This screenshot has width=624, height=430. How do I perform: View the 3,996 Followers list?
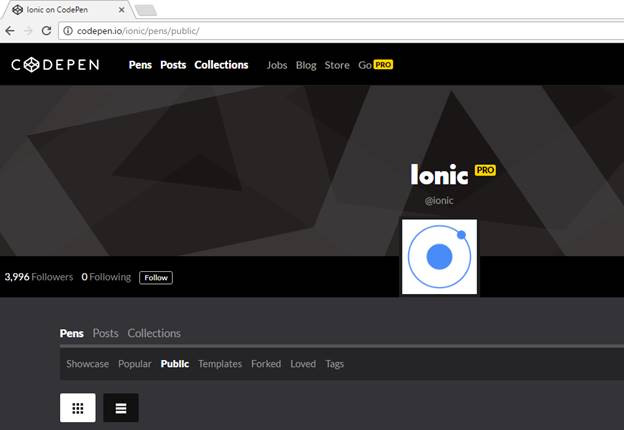point(39,277)
